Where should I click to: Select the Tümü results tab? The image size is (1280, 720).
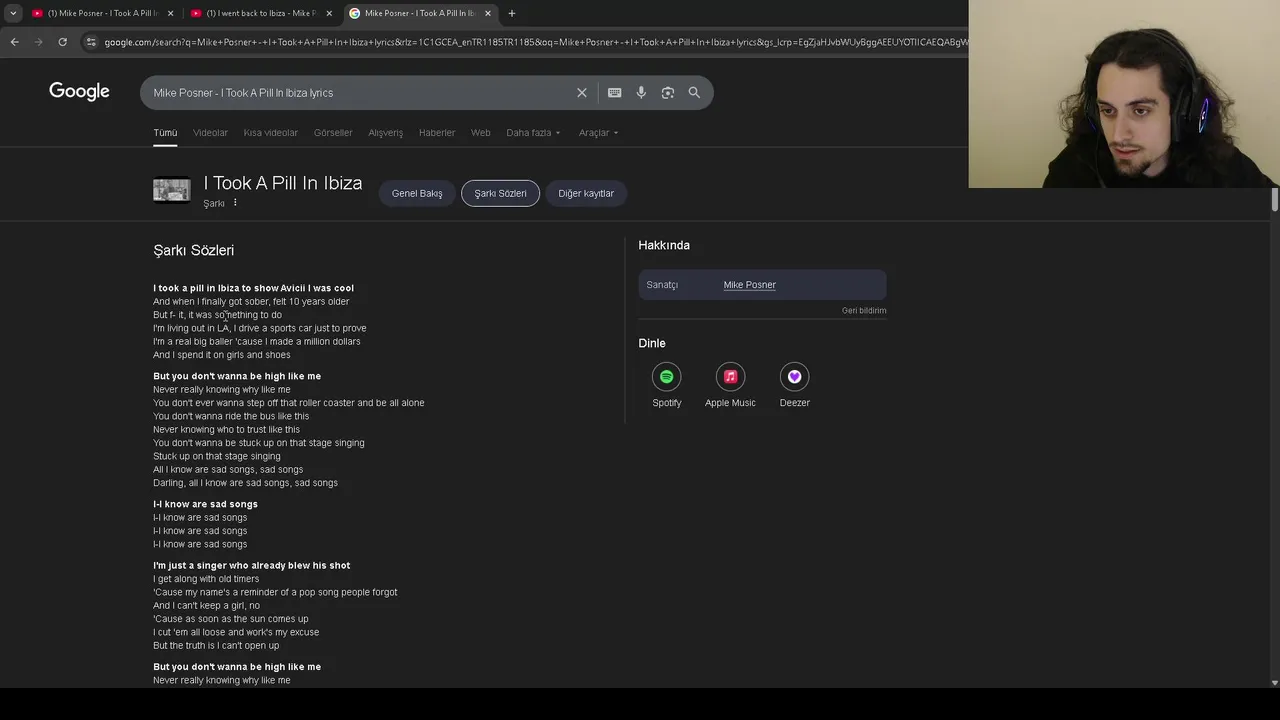[x=165, y=133]
